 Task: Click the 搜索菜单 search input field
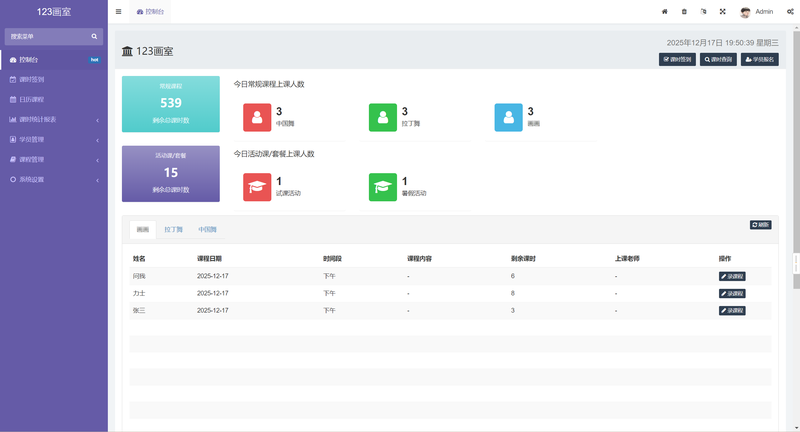coord(45,36)
